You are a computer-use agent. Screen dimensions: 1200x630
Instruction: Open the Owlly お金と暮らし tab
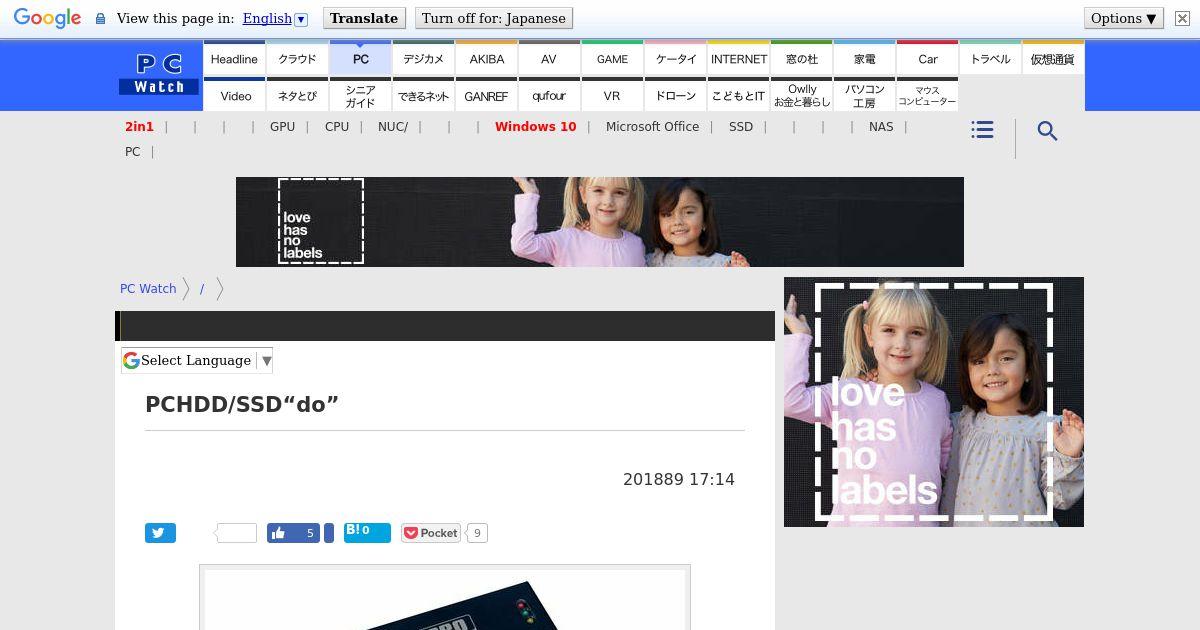[x=801, y=95]
